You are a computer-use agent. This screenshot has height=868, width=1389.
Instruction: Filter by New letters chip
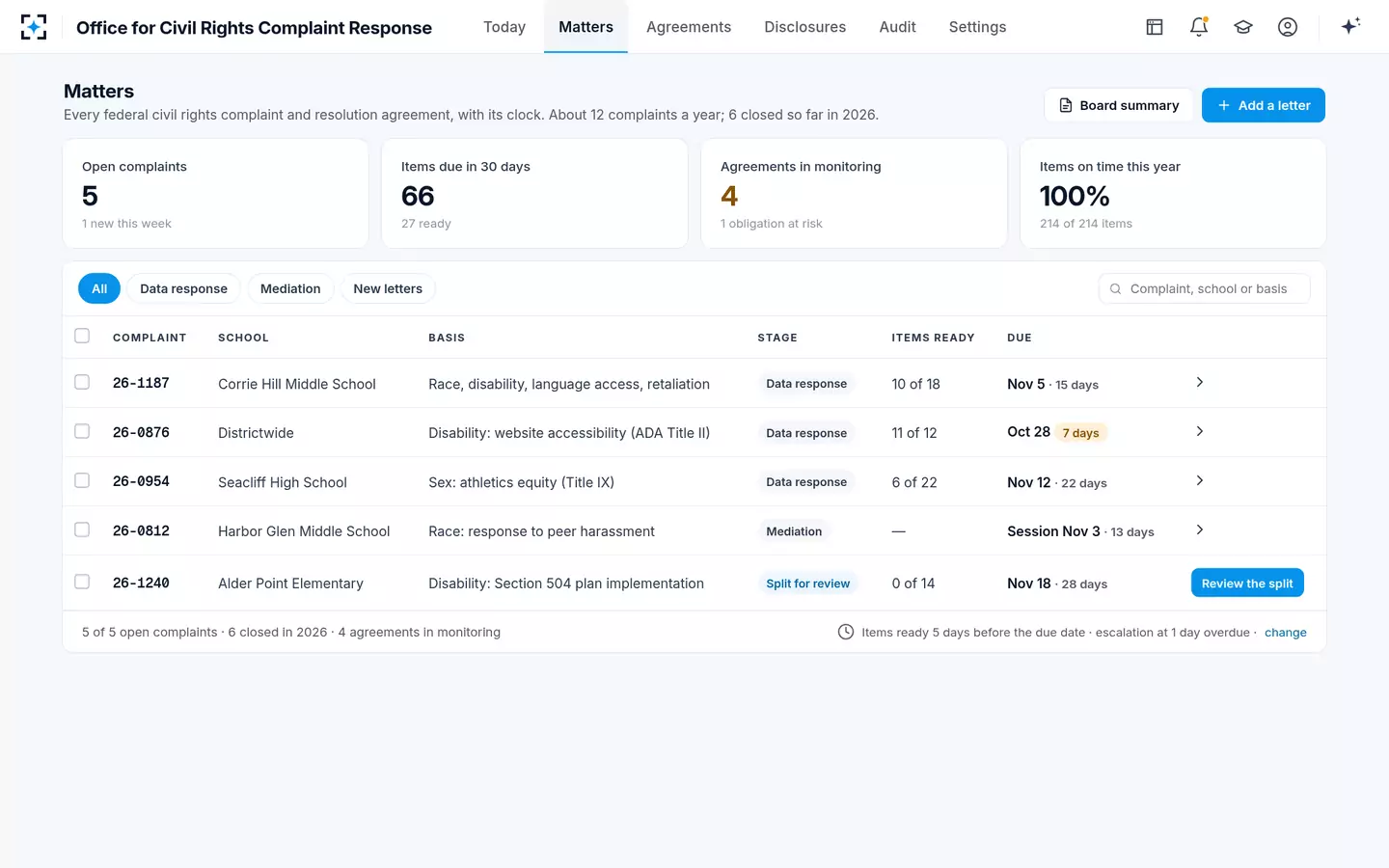pos(388,288)
